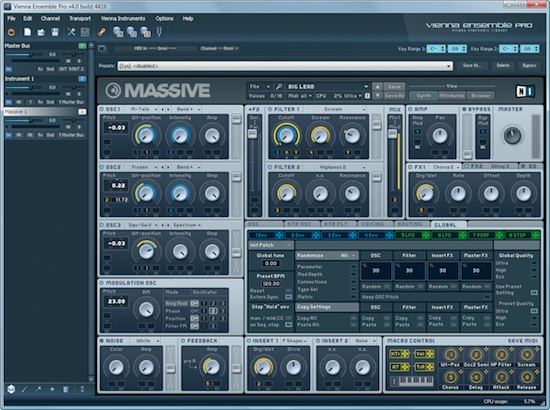This screenshot has width=550, height=410.
Task: Click the Save floppy disk toolbar icon
Action: (x=55, y=32)
